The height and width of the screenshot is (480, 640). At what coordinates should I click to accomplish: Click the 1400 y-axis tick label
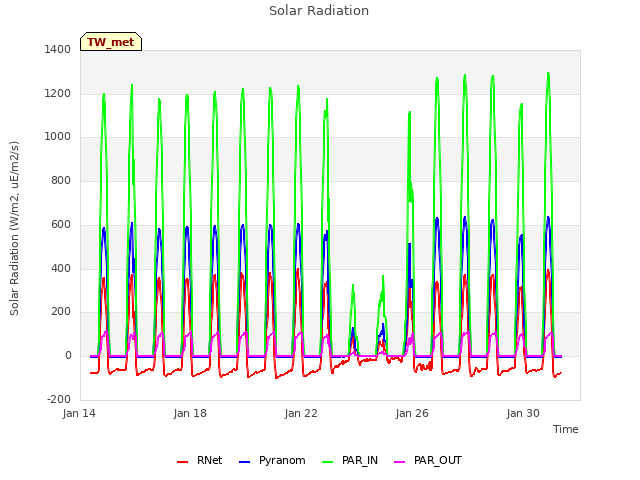tap(58, 49)
